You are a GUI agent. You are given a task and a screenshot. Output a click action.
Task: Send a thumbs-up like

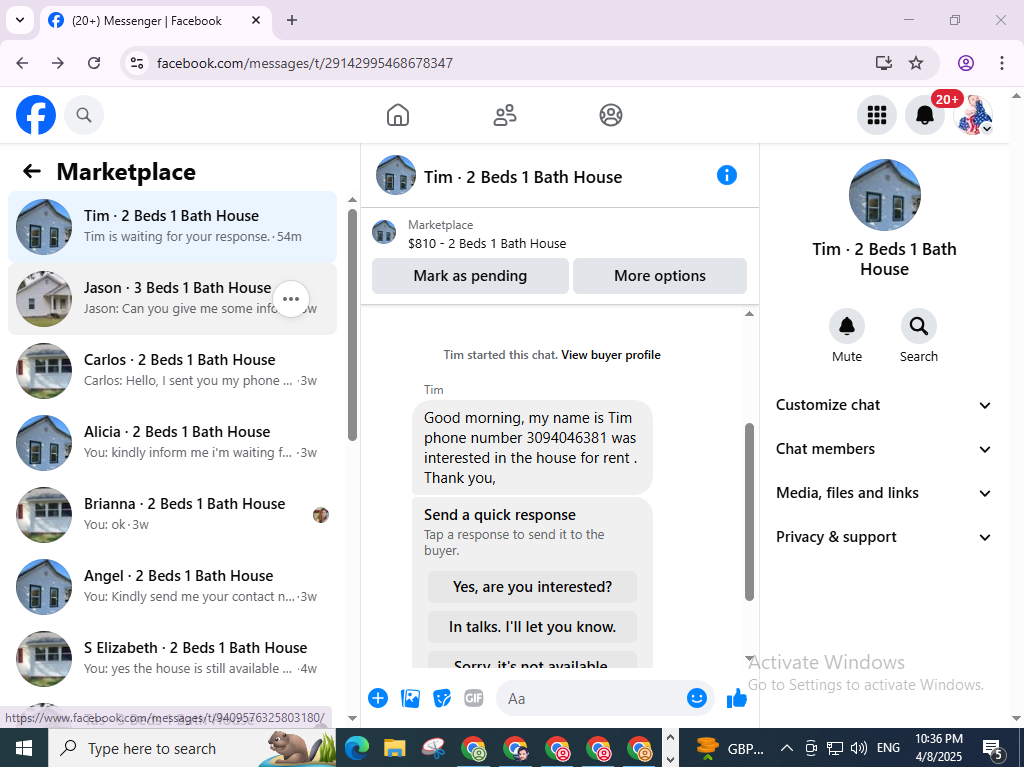click(x=737, y=698)
